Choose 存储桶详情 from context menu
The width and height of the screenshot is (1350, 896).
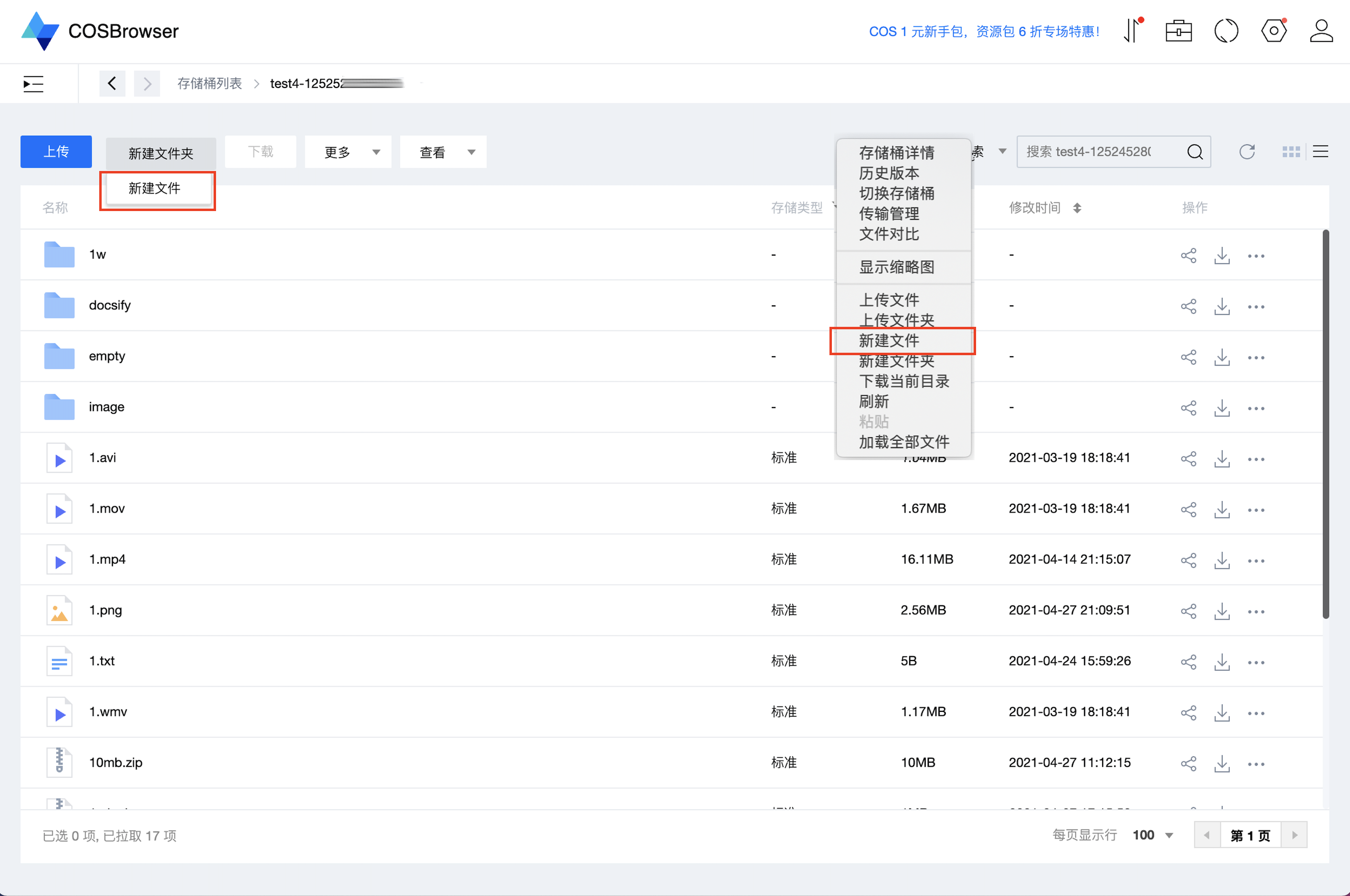click(x=896, y=152)
